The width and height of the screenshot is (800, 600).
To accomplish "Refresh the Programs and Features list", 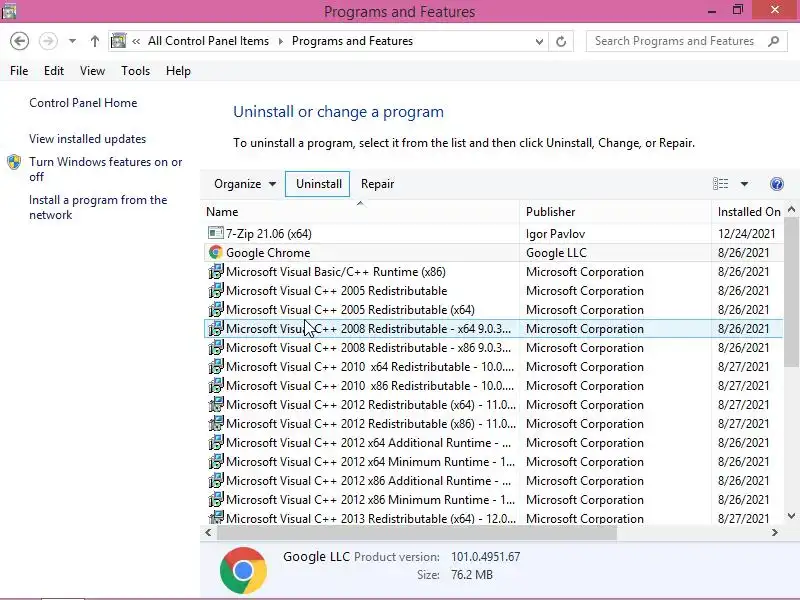I will pos(561,41).
